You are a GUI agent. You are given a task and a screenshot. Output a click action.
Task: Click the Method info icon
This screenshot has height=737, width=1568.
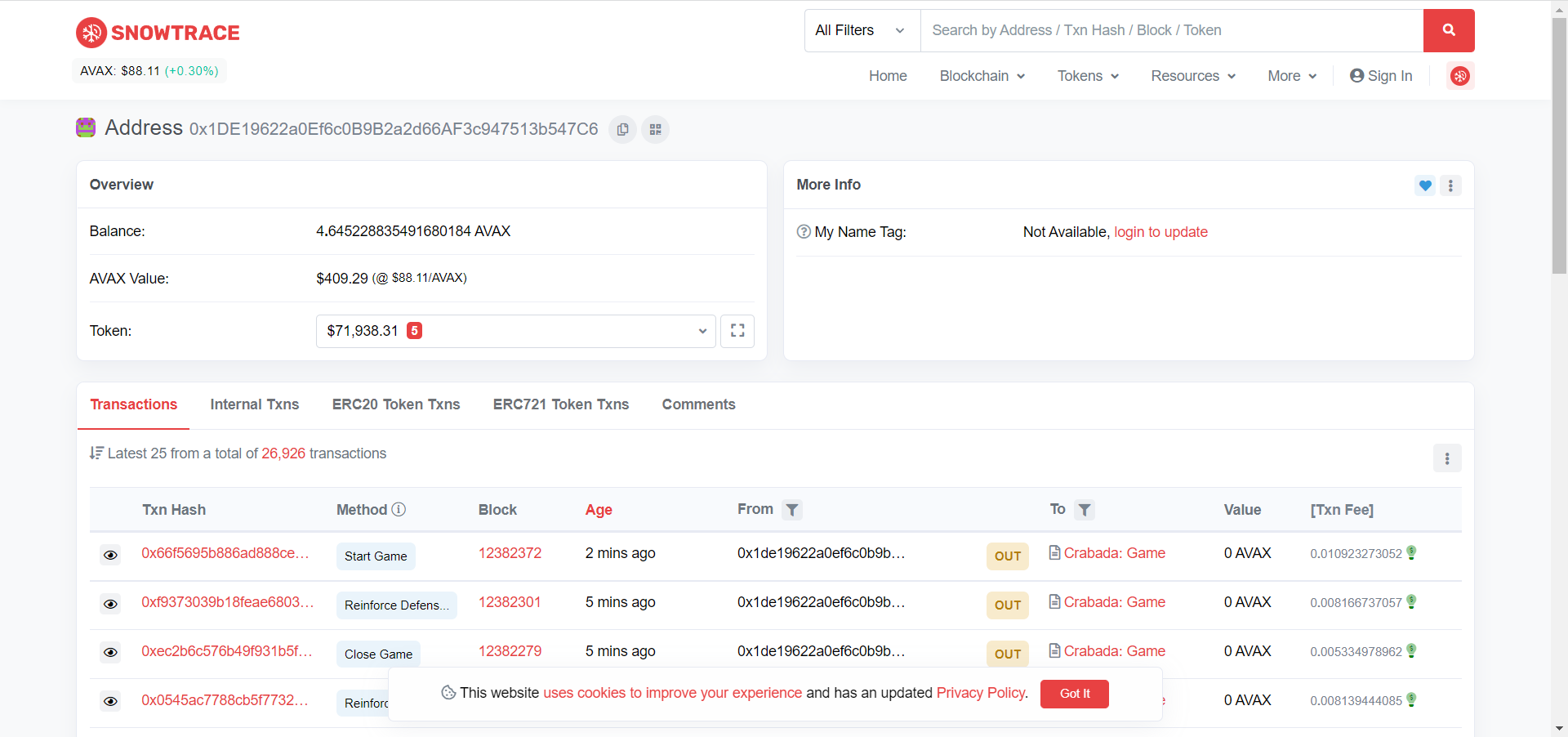tap(399, 509)
